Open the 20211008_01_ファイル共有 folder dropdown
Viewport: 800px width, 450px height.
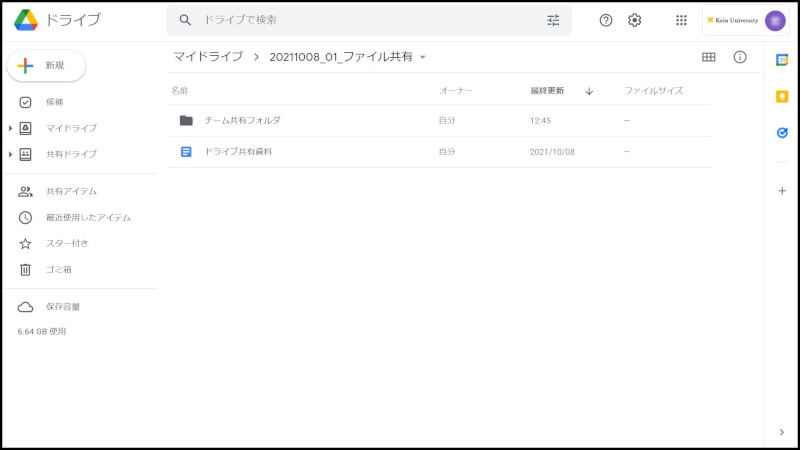(423, 57)
